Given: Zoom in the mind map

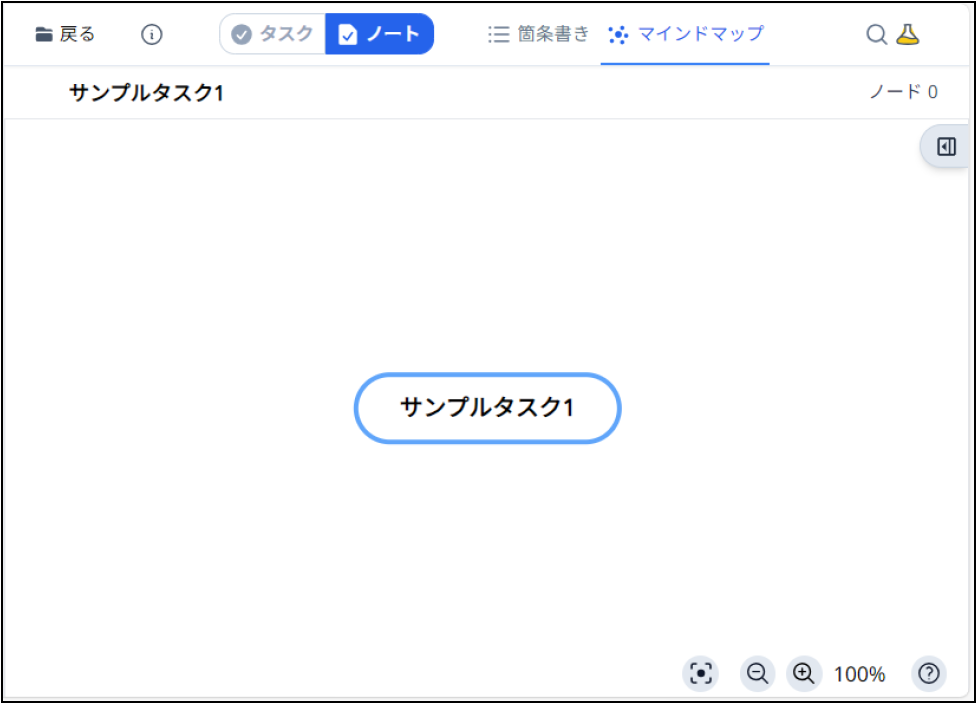Looking at the screenshot, I should click(804, 673).
